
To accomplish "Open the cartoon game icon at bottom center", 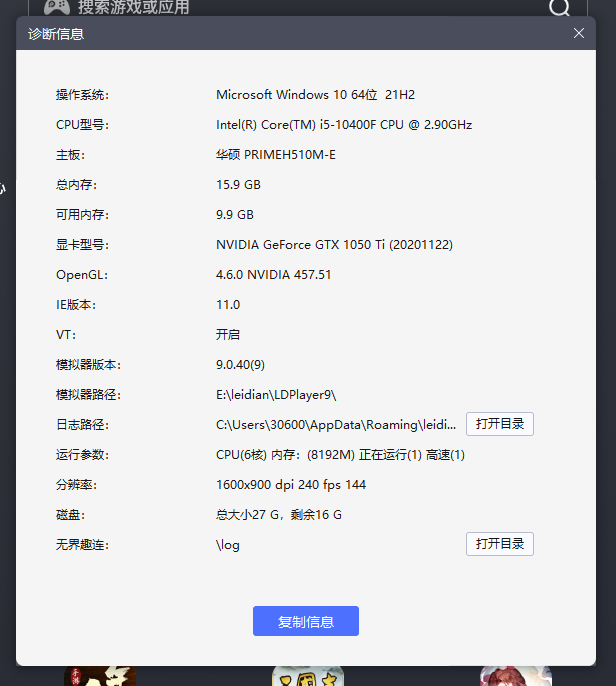I will [x=308, y=676].
